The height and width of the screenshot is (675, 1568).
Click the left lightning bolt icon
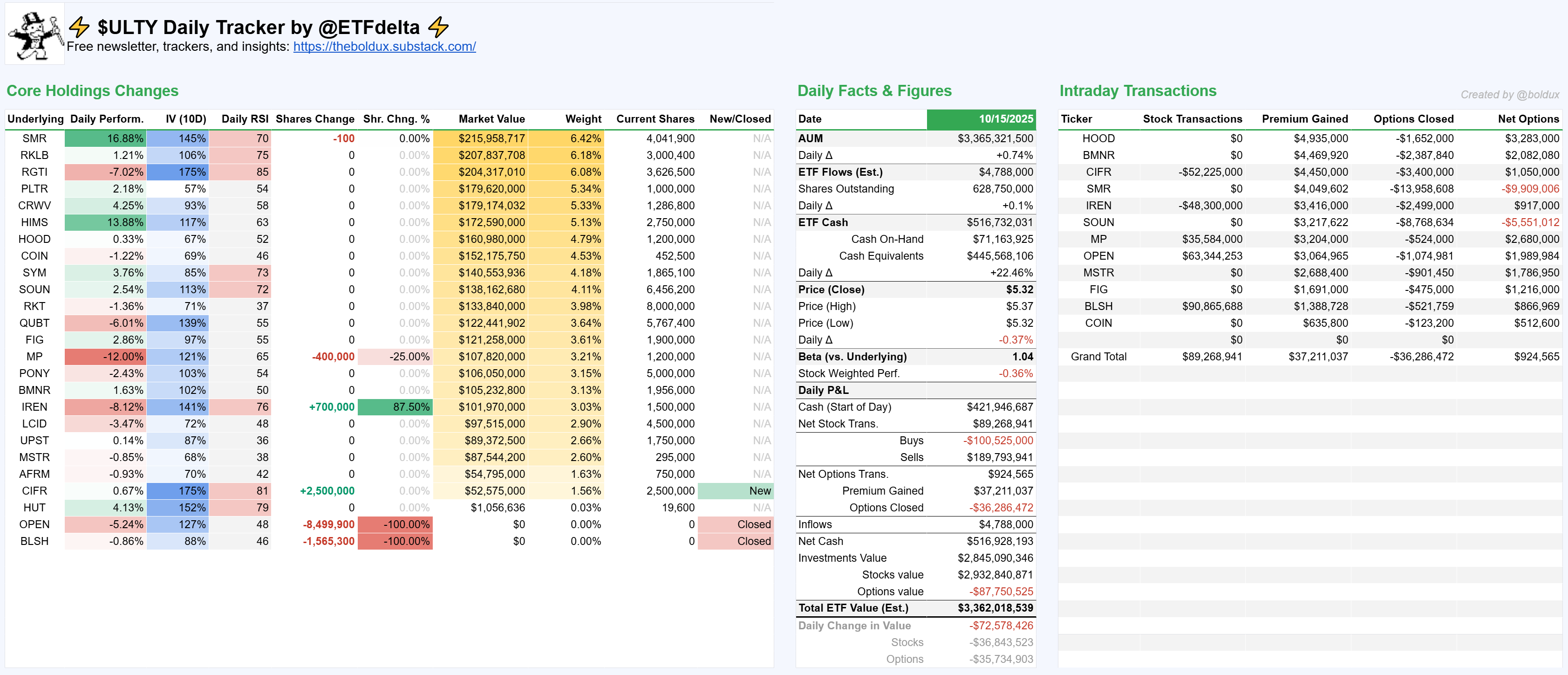click(79, 27)
